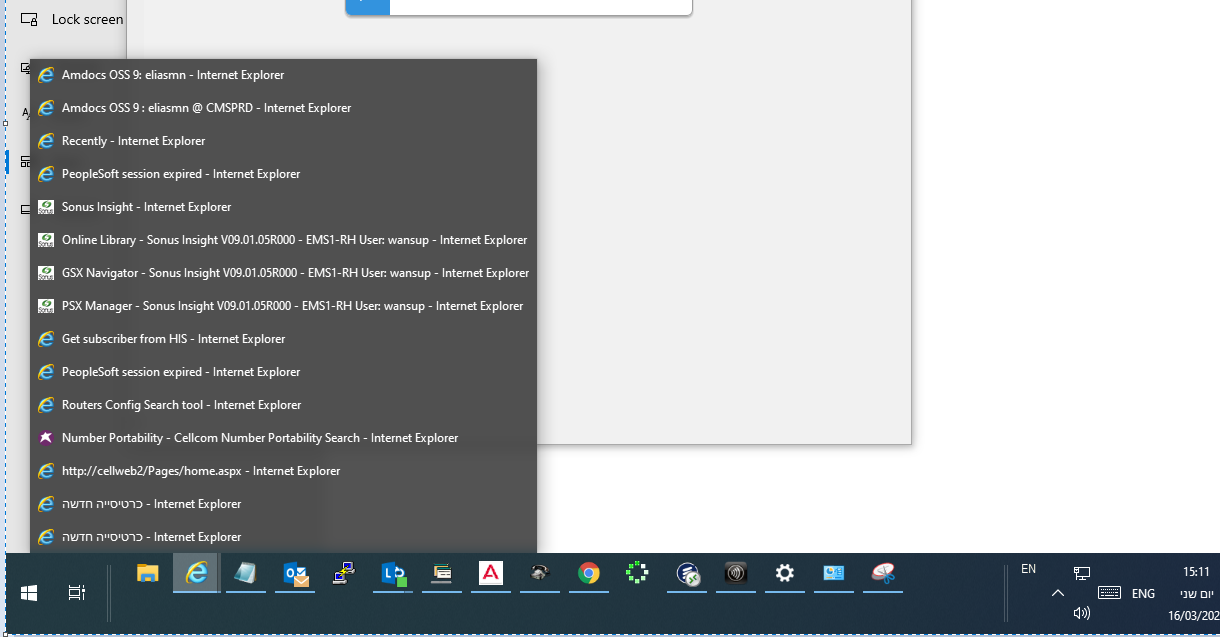Launch Google Chrome from the taskbar
1220x637 pixels.
[589, 573]
